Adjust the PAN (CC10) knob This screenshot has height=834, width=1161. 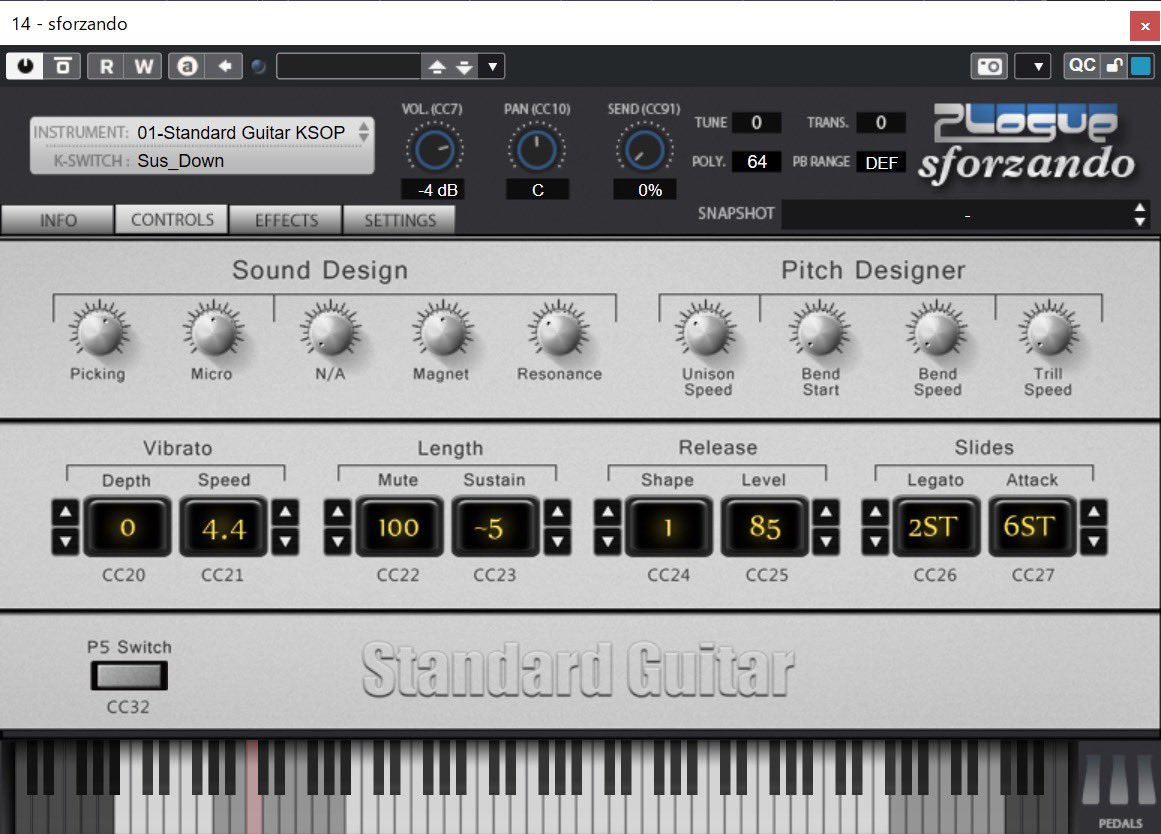tap(536, 150)
